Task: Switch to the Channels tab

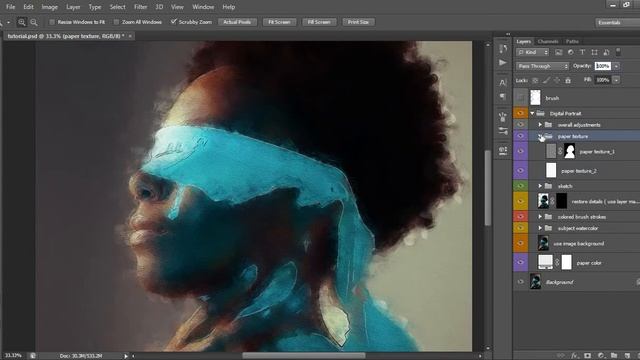Action: click(548, 41)
